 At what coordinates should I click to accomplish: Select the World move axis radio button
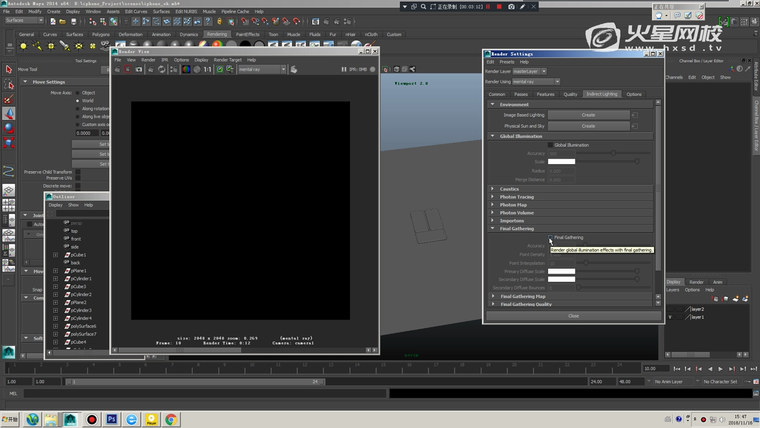coord(78,101)
